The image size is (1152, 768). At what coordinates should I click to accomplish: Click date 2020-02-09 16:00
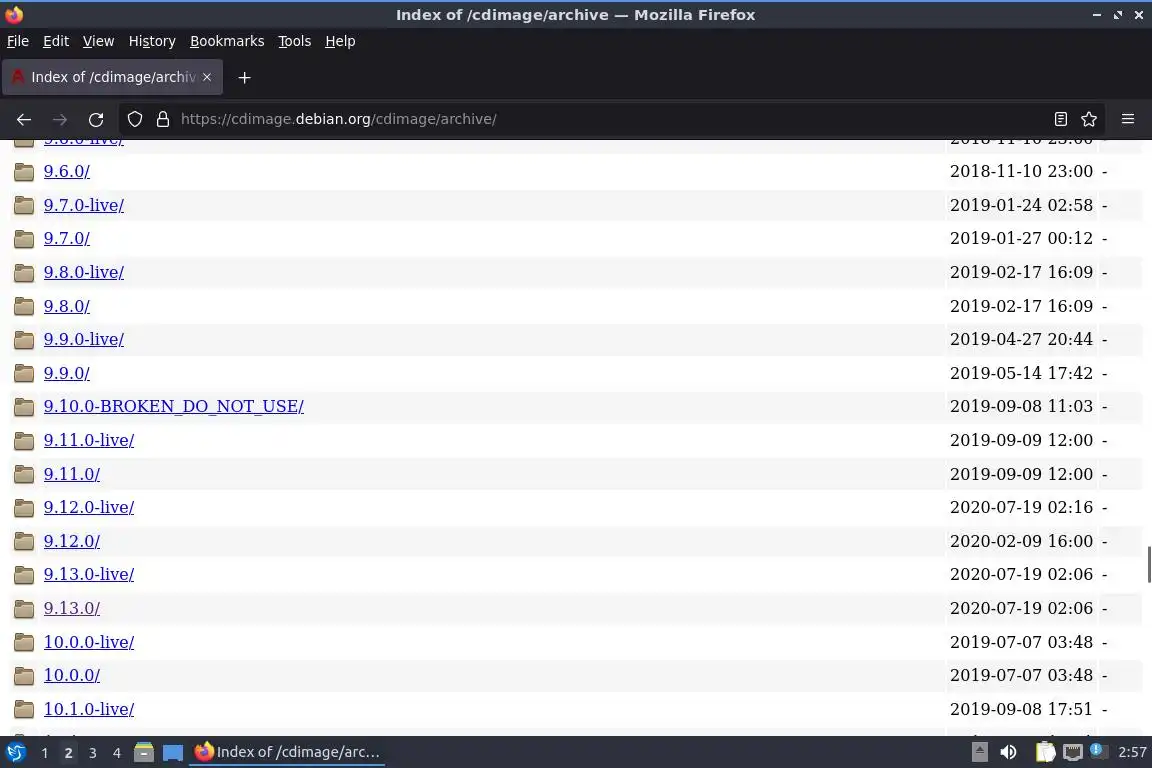[x=1021, y=541]
